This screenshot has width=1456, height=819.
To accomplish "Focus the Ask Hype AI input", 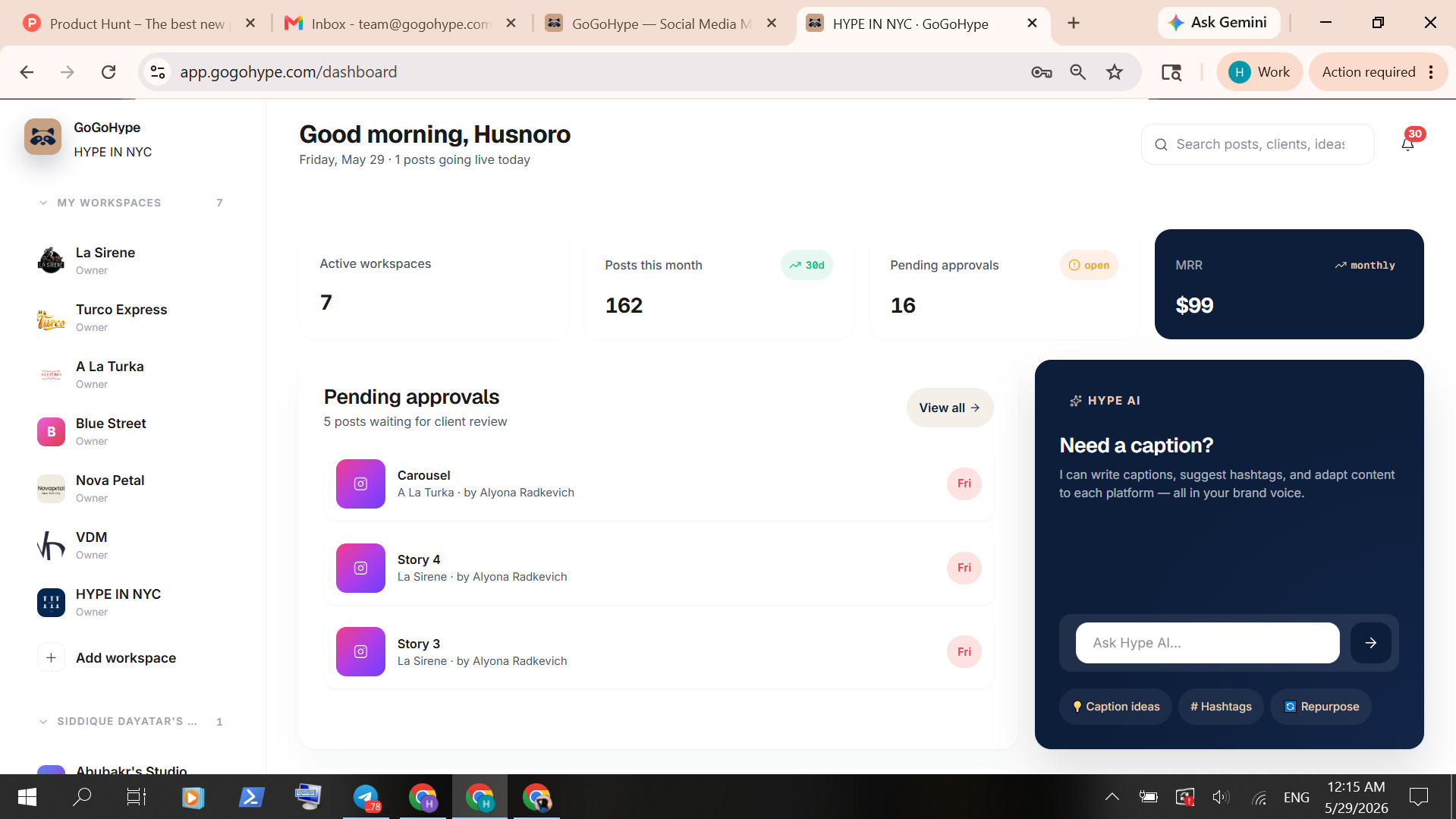I will [x=1207, y=643].
